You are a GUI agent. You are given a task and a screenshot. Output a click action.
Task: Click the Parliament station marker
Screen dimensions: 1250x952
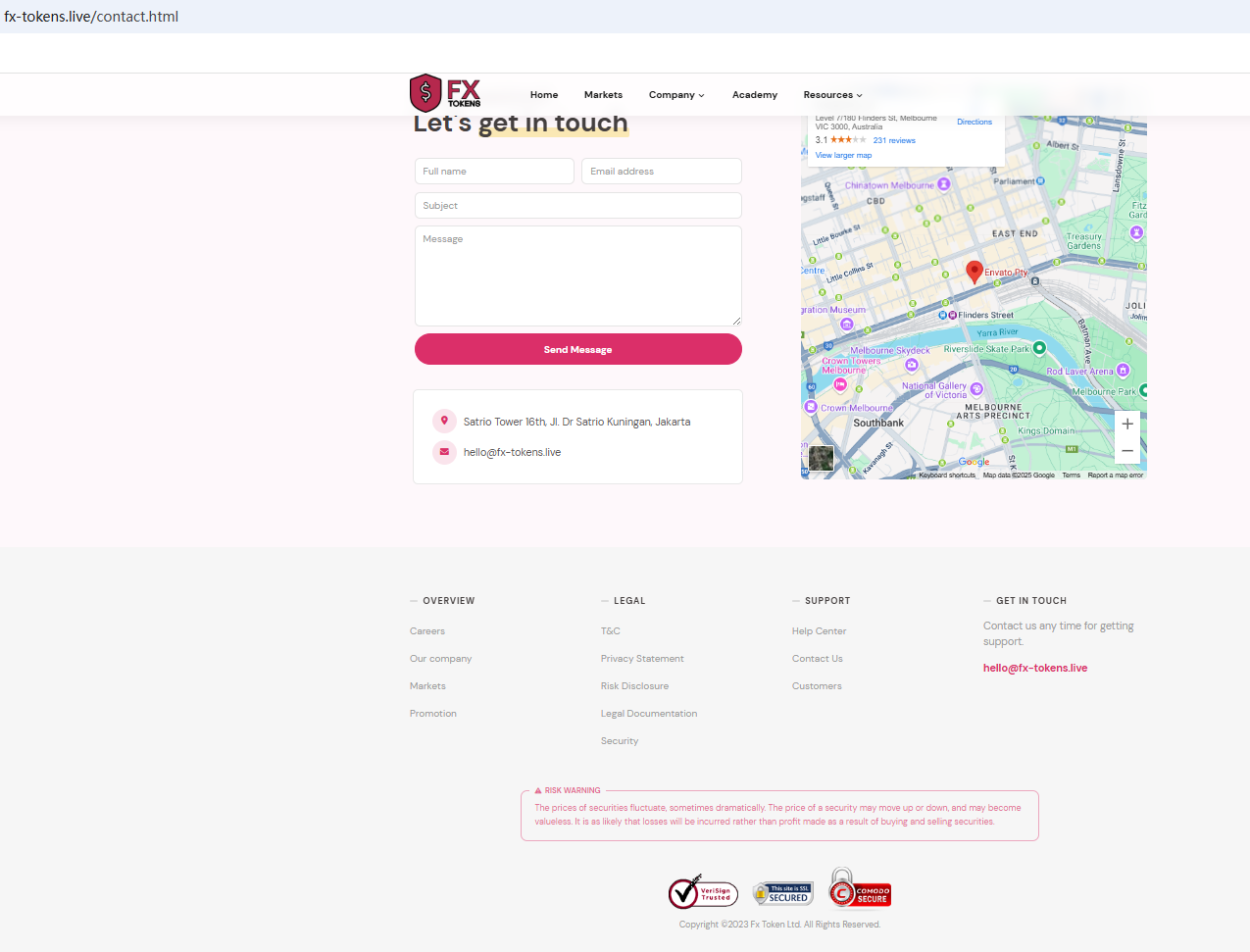1040,181
